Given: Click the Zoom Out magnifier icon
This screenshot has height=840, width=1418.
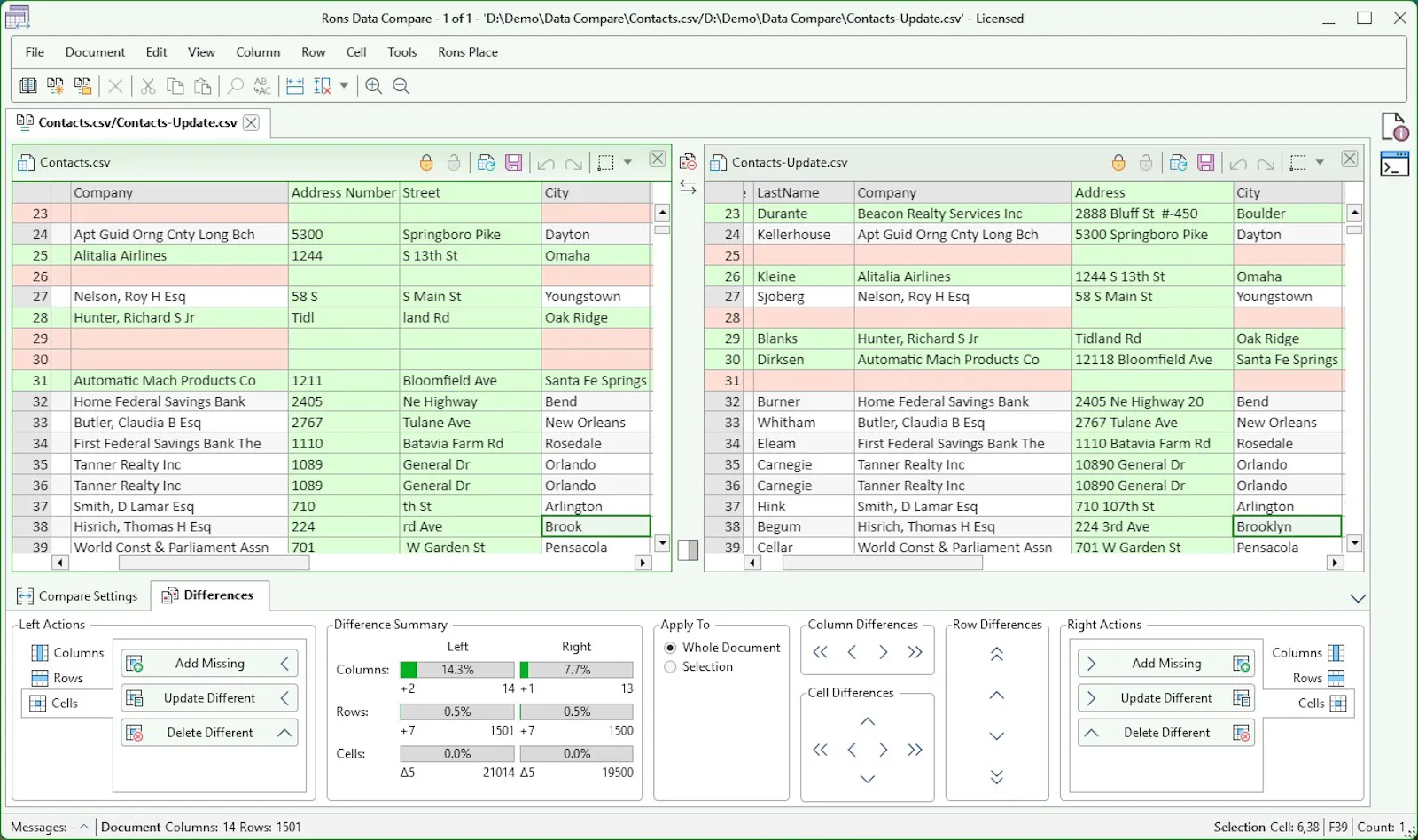Looking at the screenshot, I should (401, 86).
